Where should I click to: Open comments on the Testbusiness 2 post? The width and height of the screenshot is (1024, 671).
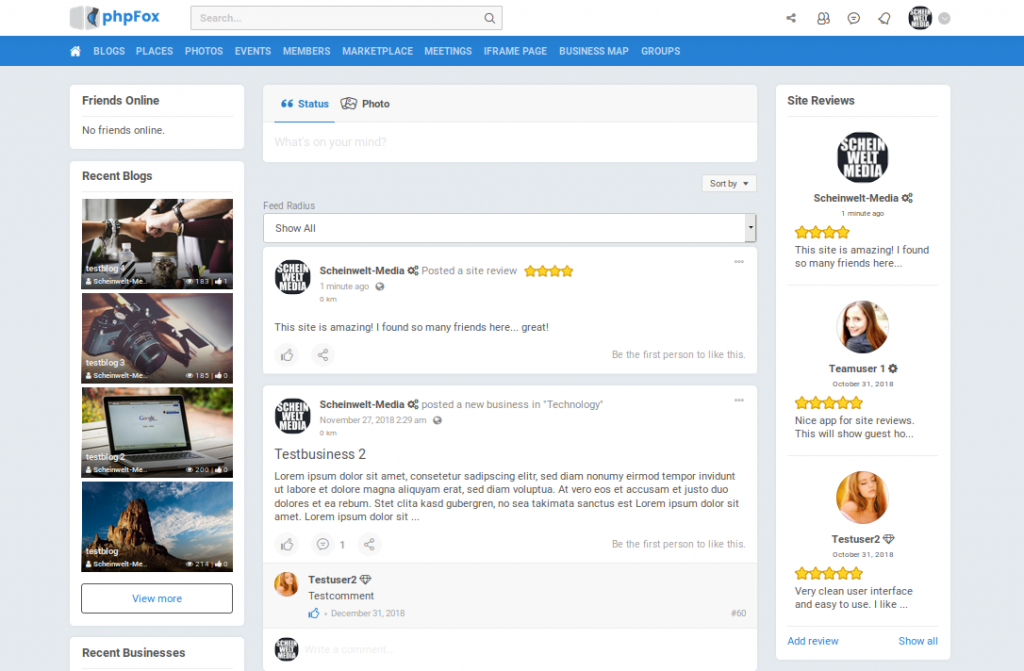[x=322, y=545]
